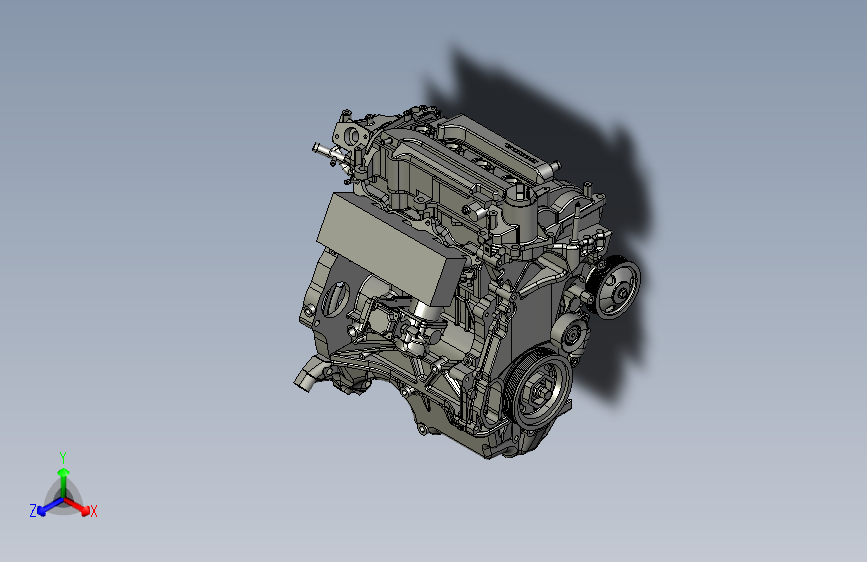867x562 pixels.
Task: Click the green Y axis of the triad
Action: pos(63,482)
